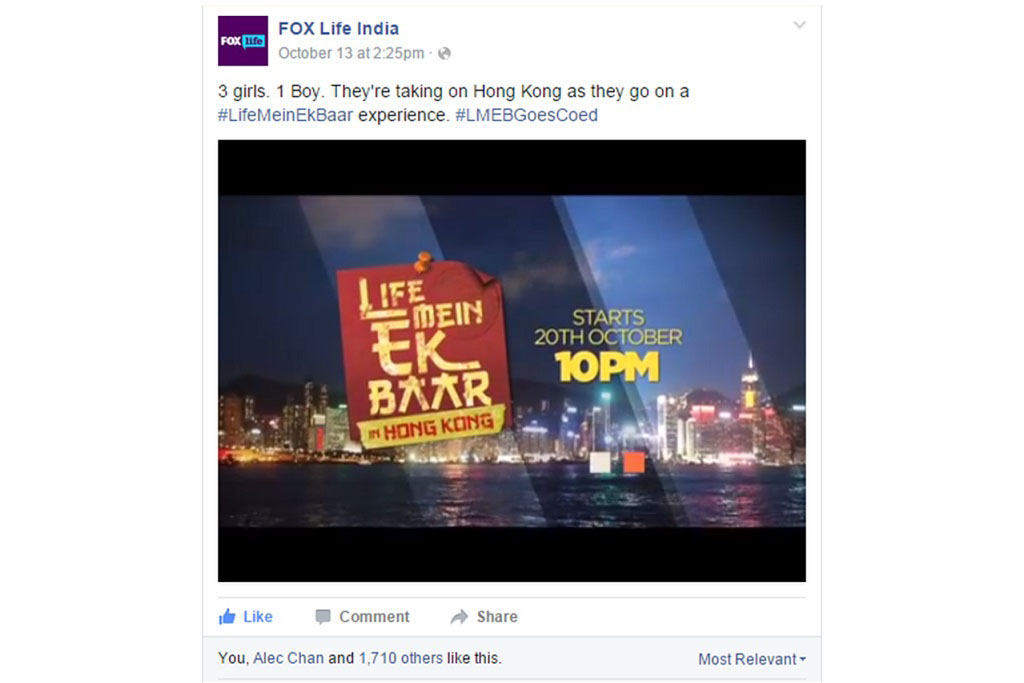Screen dimensions: 1024x683
Task: Open the #LifeMeinEkBaar hashtag
Action: pos(285,116)
